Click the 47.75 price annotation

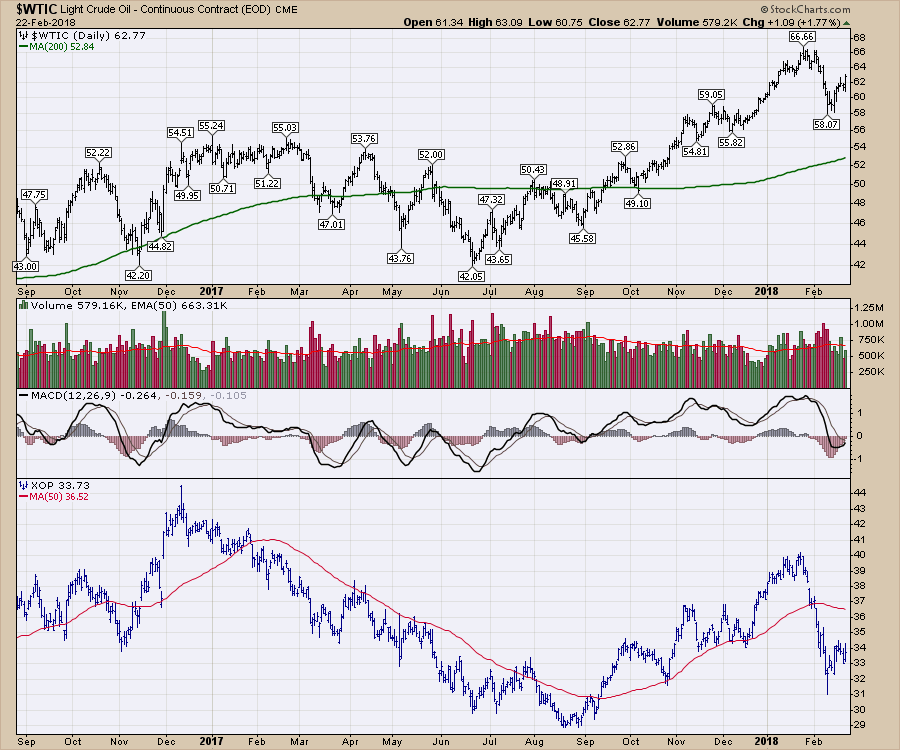click(x=34, y=195)
